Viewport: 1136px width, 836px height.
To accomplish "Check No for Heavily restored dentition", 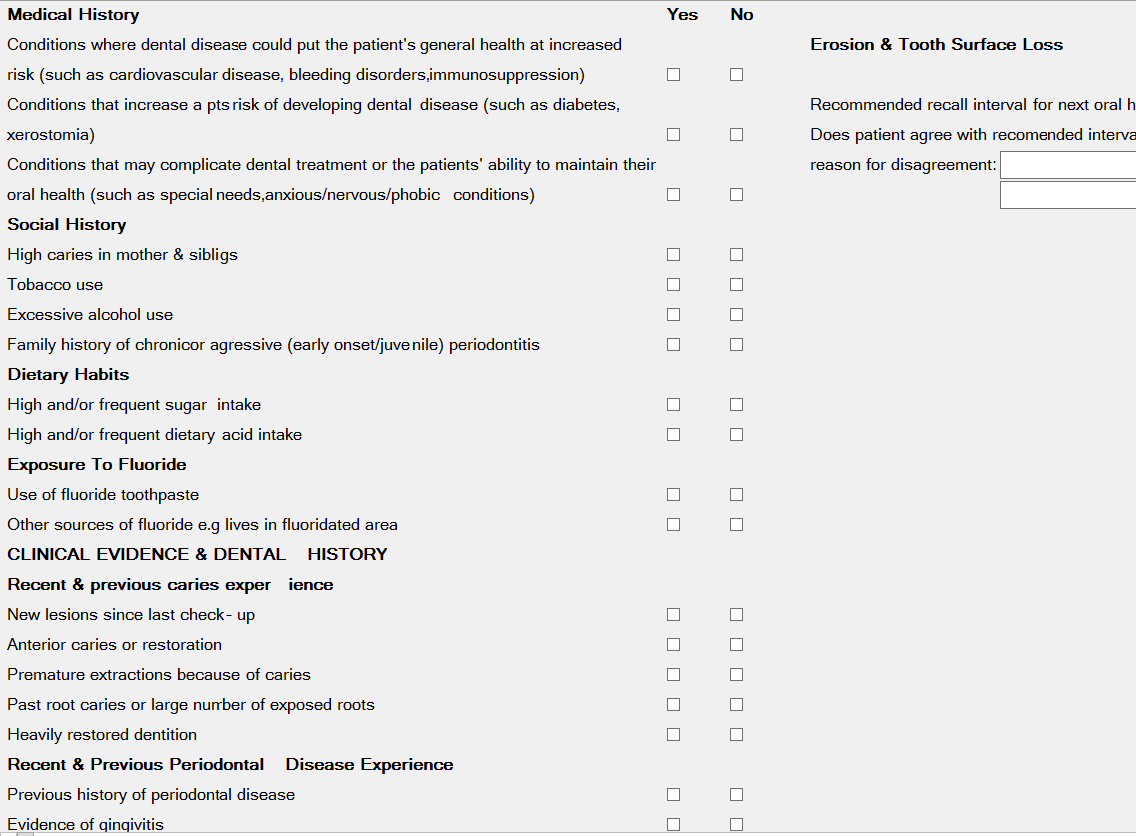I will point(737,735).
